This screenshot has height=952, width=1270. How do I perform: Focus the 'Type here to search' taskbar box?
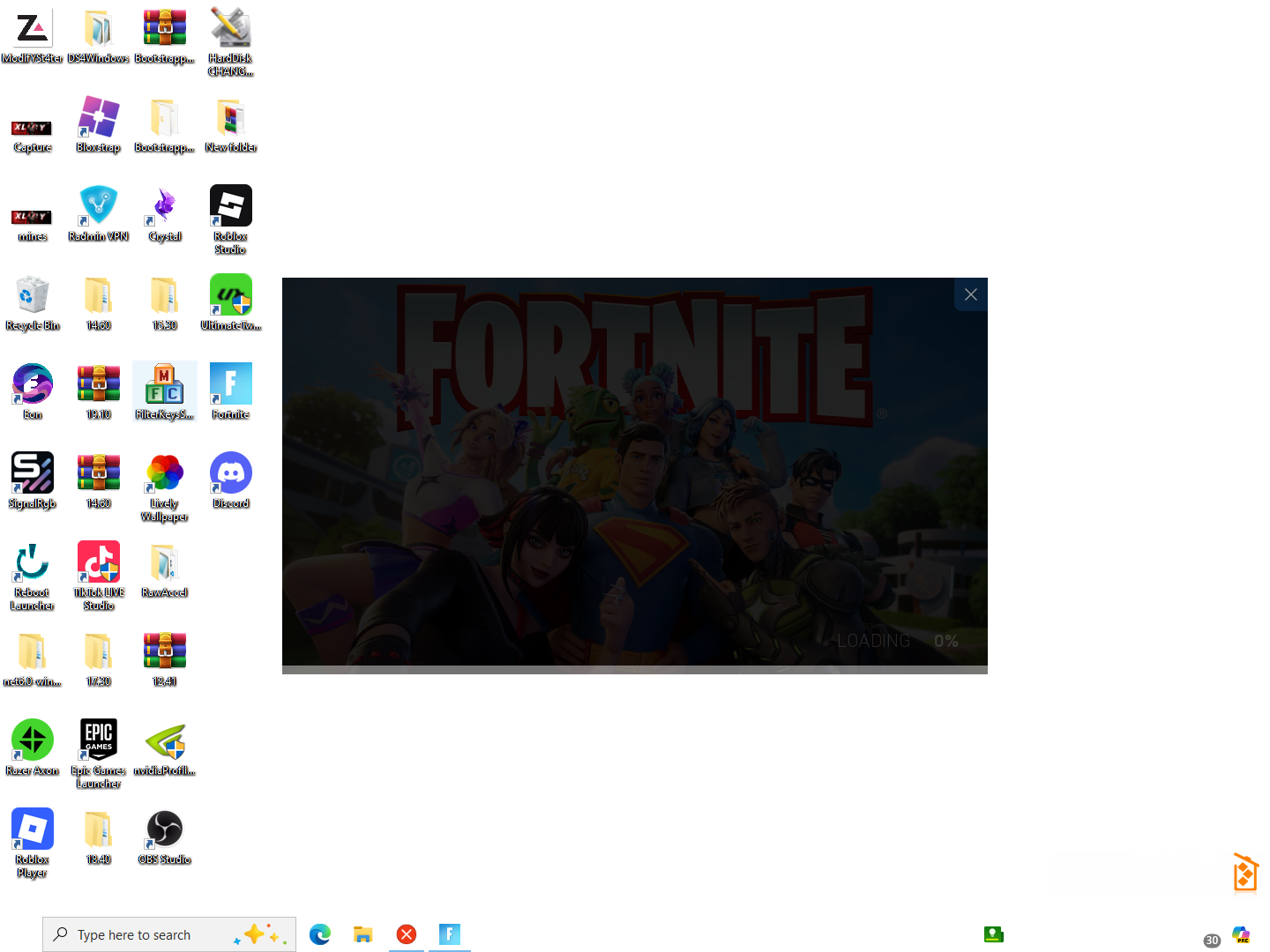click(x=169, y=934)
